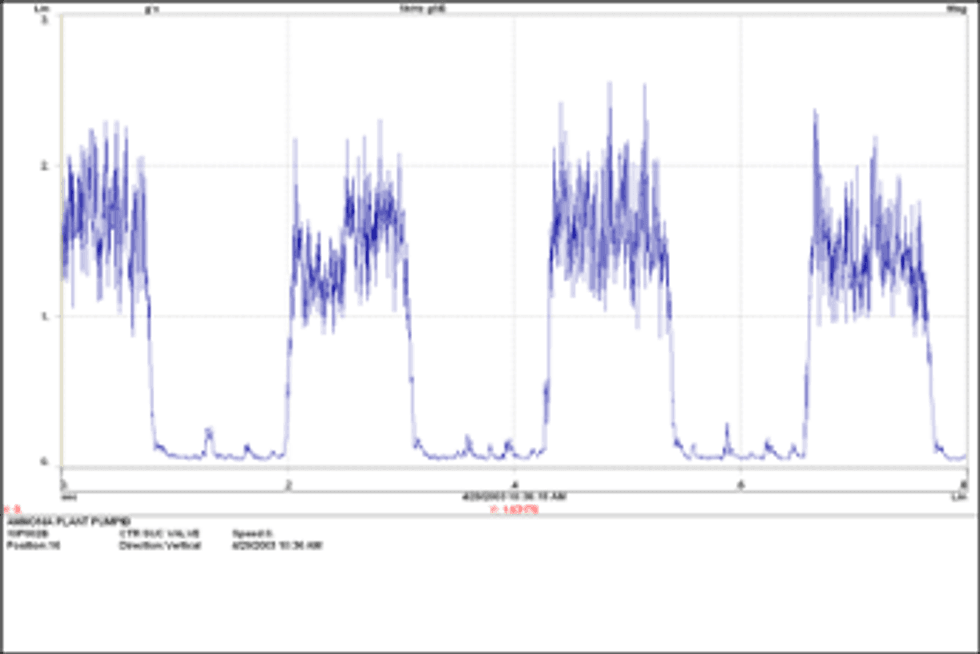Click the Mag indicator at top right
This screenshot has height=654, width=980.
[x=958, y=8]
